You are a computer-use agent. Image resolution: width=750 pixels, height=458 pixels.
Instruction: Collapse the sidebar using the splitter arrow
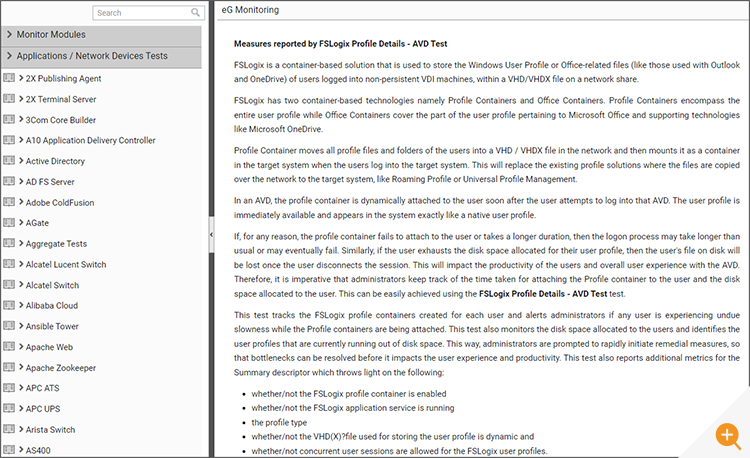(x=211, y=235)
